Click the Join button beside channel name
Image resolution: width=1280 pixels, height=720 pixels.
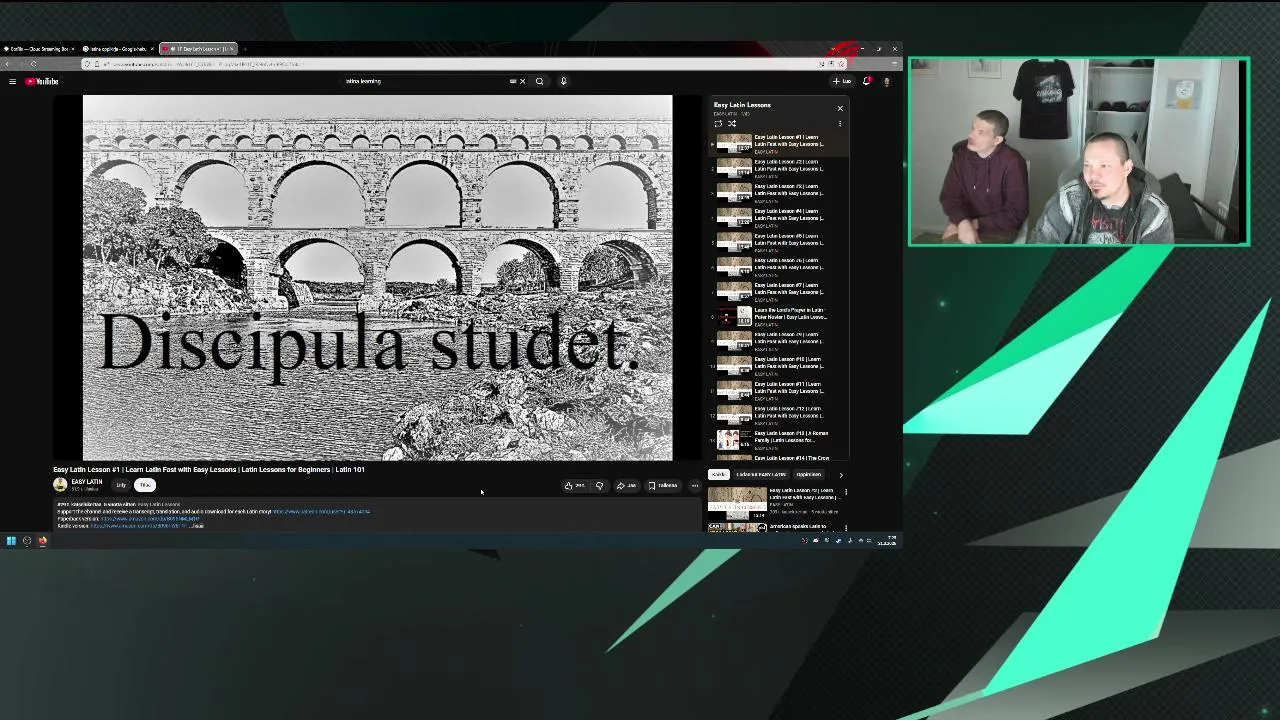click(x=121, y=485)
